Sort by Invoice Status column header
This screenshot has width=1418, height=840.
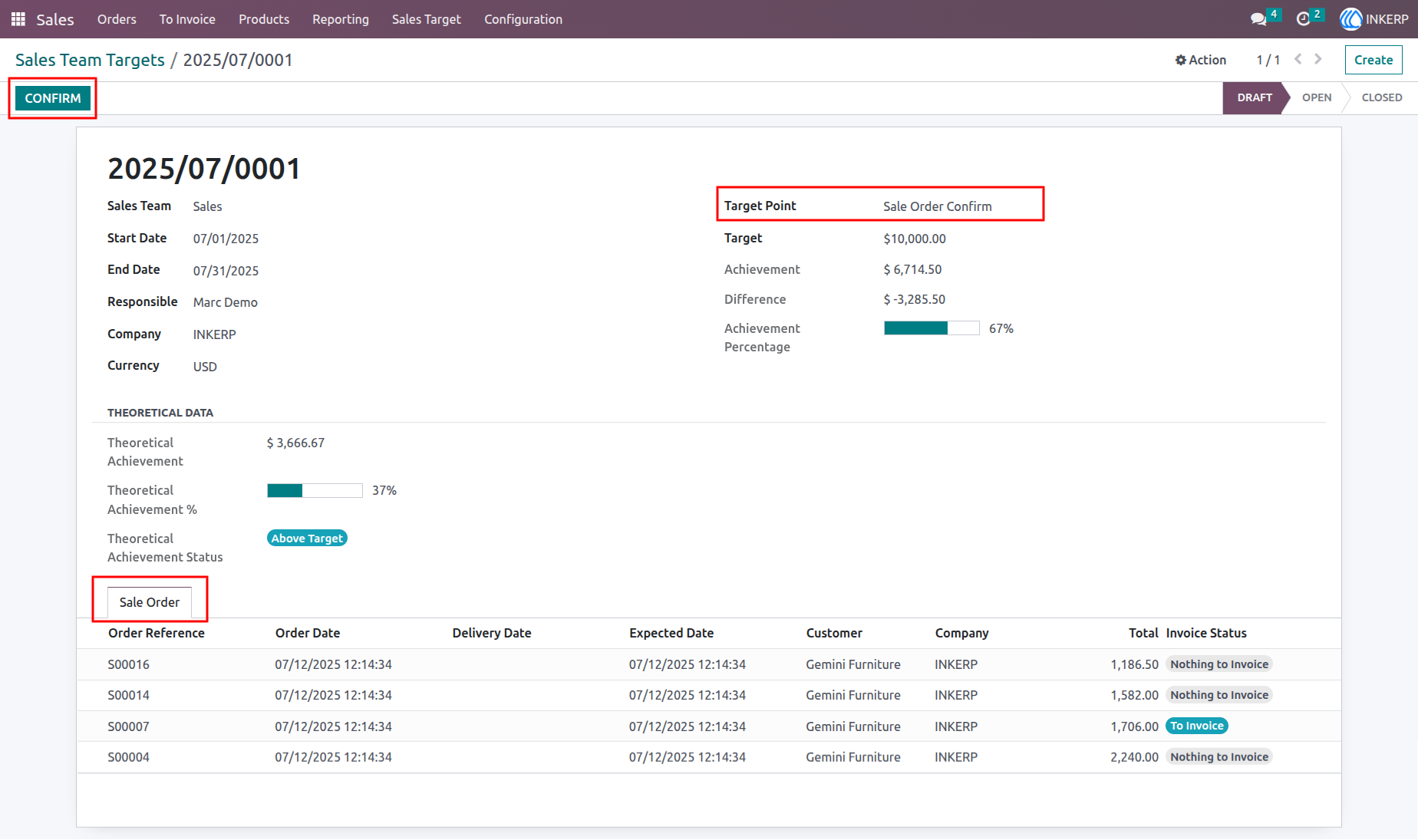1206,633
